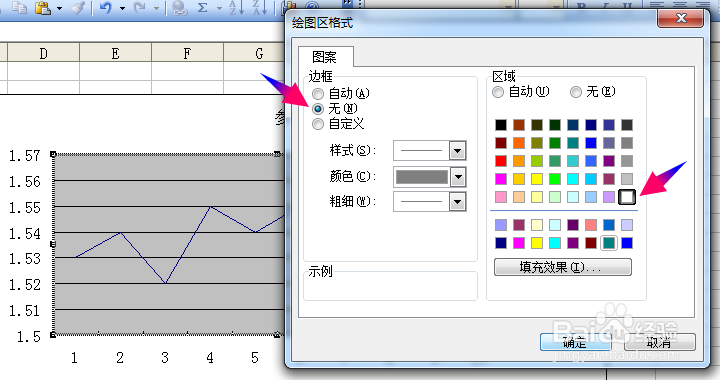This screenshot has height=380, width=720.
Task: Click the 取消 button
Action: 659,342
